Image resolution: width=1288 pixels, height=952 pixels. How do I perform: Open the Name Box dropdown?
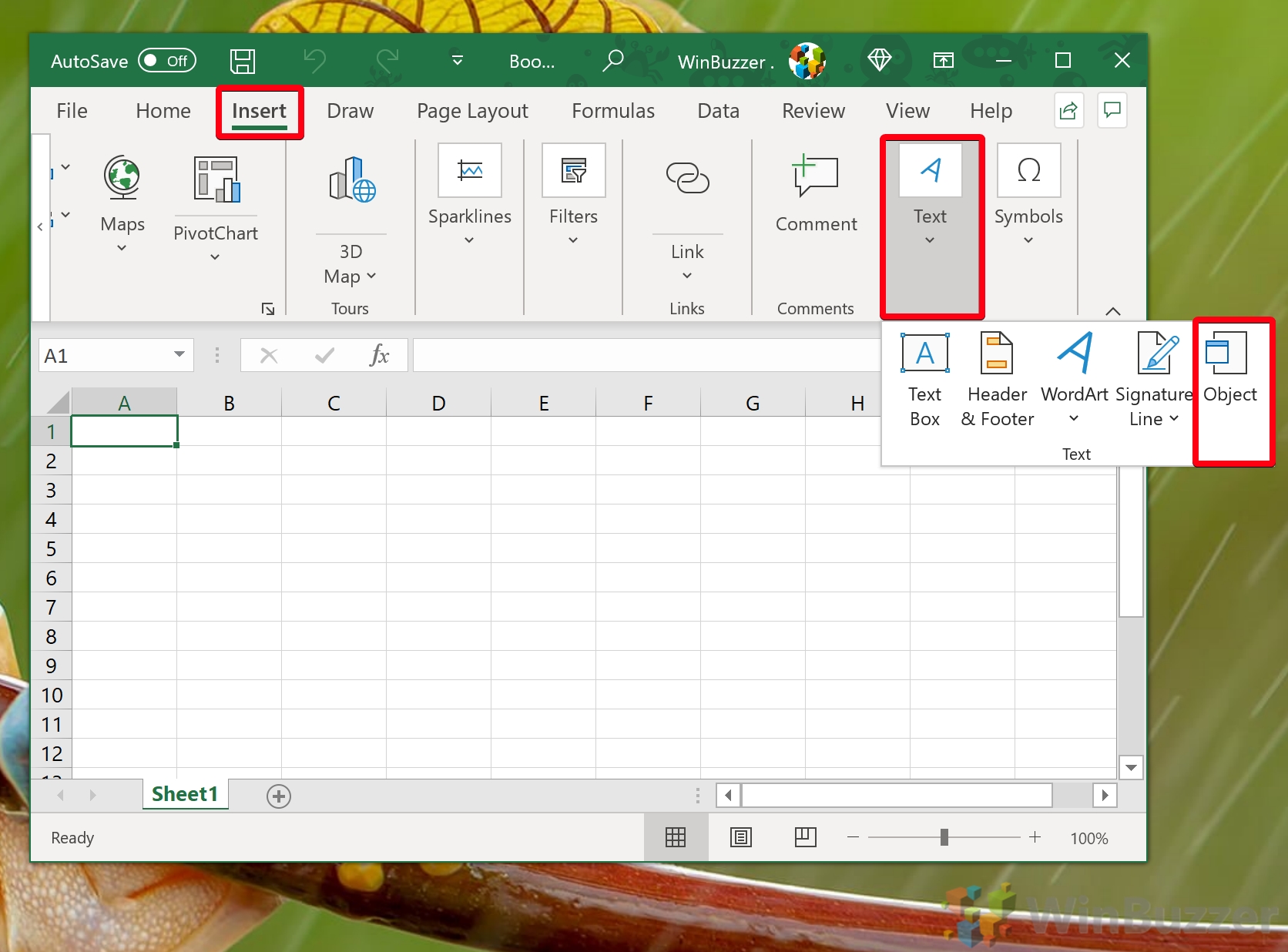pyautogui.click(x=179, y=355)
